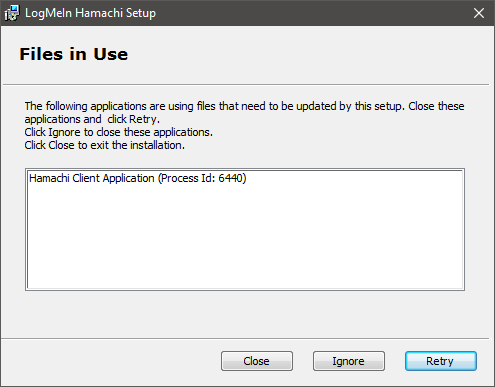Click the first line of the instruction text
This screenshot has height=387, width=495.
[x=244, y=106]
